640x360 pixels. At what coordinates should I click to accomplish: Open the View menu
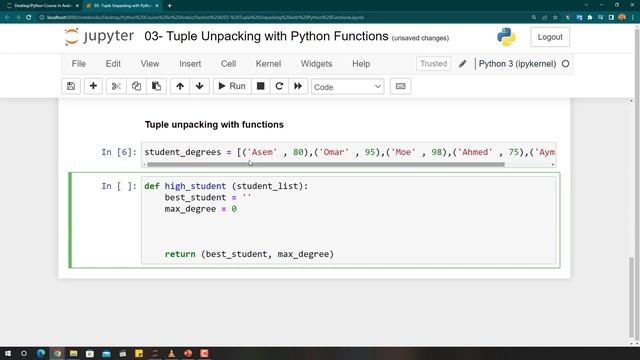[150, 64]
